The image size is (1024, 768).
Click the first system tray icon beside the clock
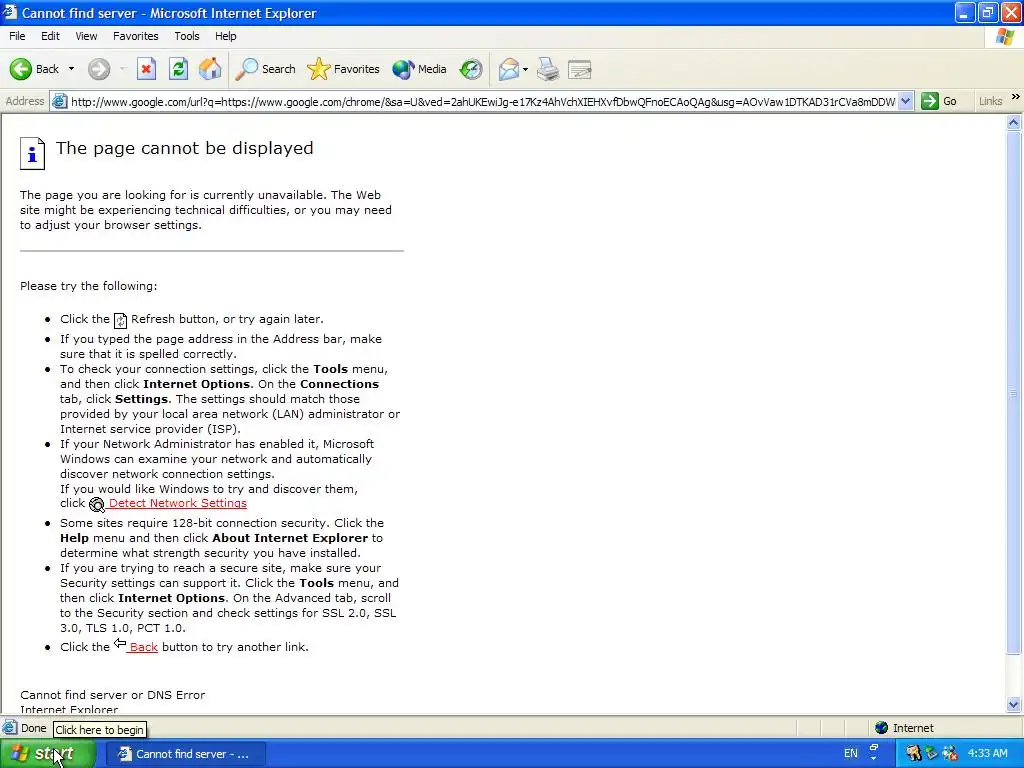click(x=913, y=754)
